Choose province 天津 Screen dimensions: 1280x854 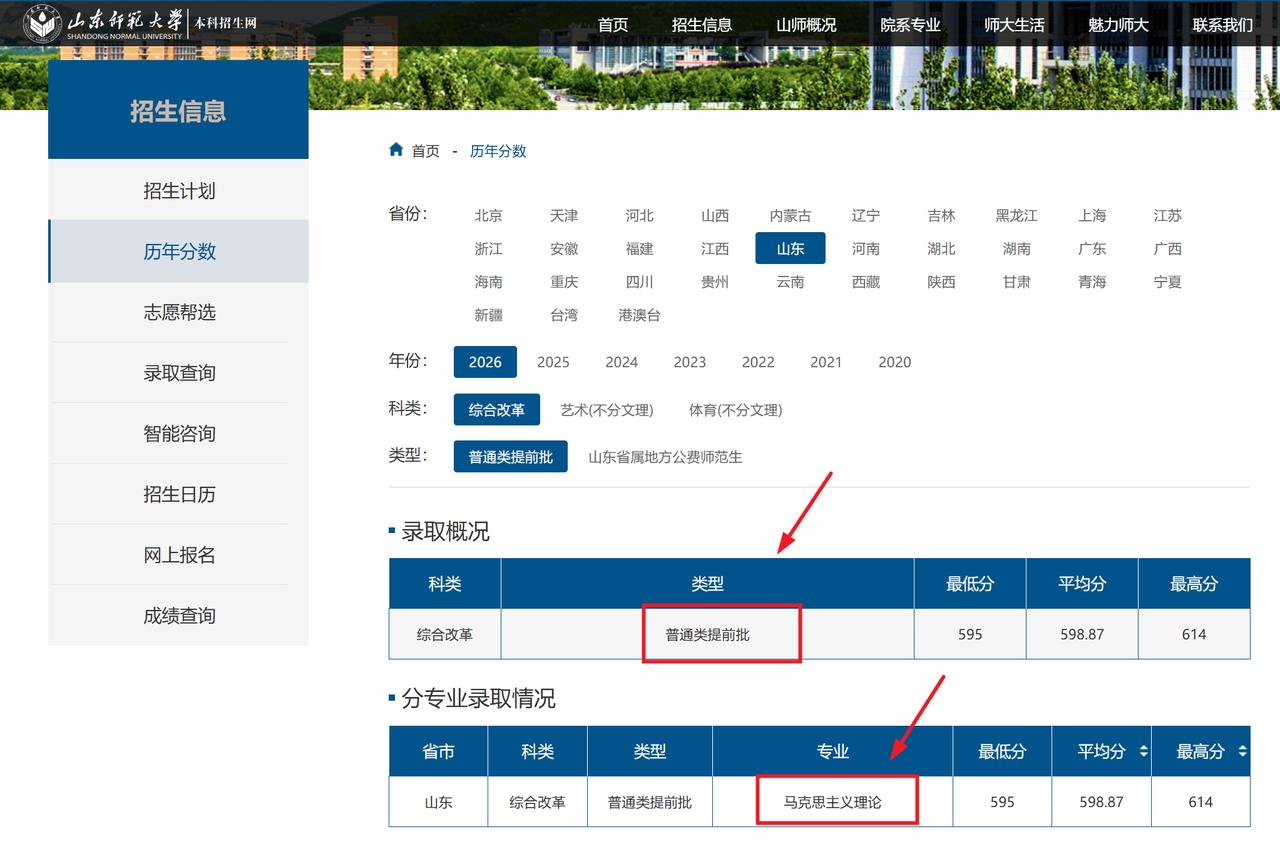click(x=564, y=215)
